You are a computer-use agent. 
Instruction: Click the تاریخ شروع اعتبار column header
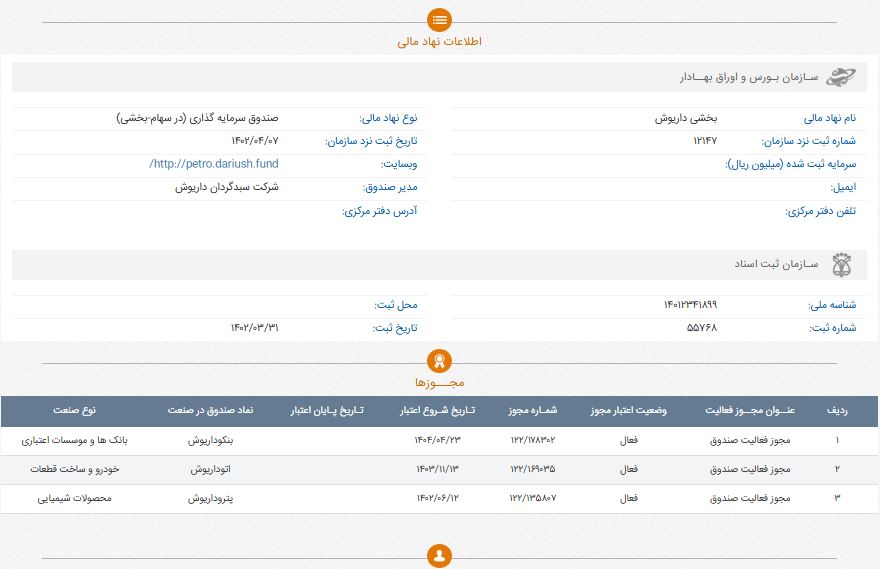437,411
